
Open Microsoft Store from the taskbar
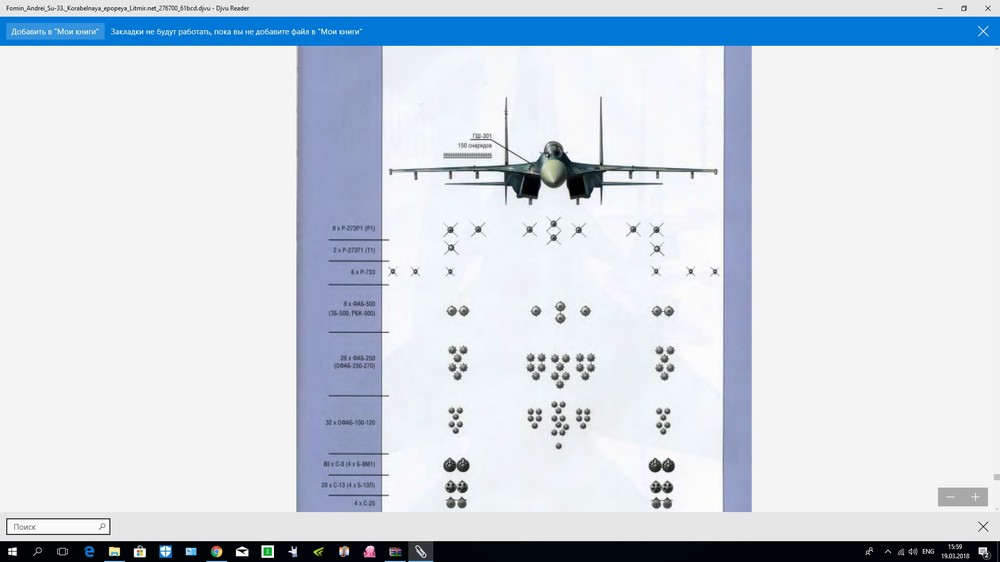tap(140, 552)
